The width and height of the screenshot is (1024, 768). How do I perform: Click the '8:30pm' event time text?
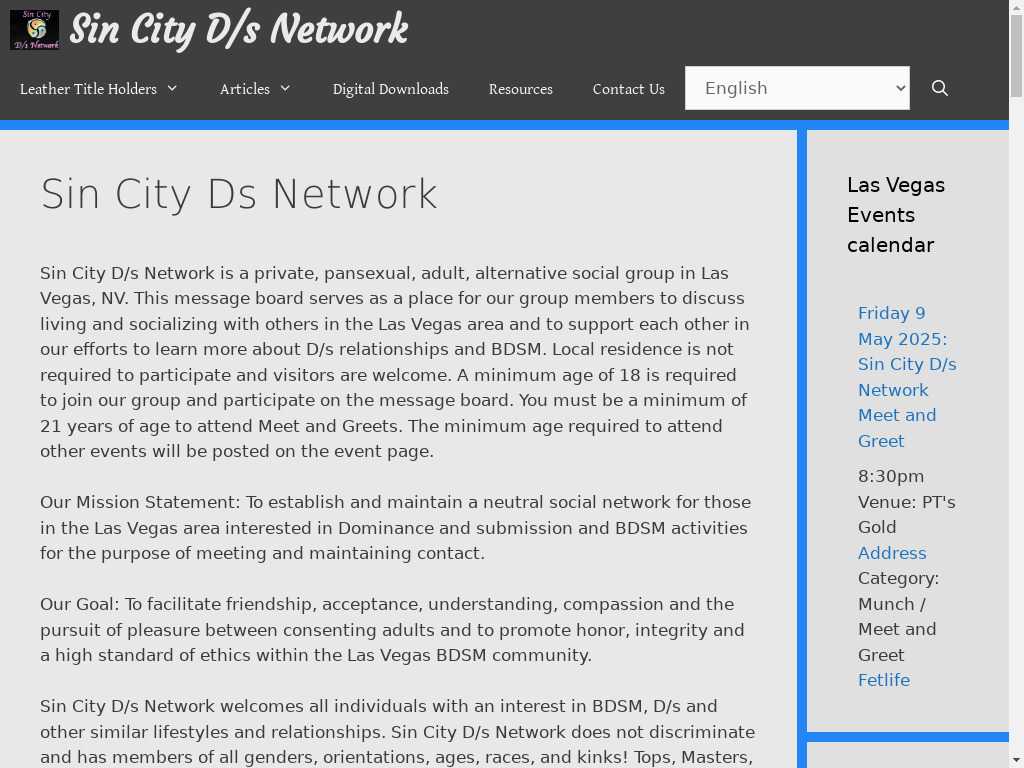click(x=891, y=477)
